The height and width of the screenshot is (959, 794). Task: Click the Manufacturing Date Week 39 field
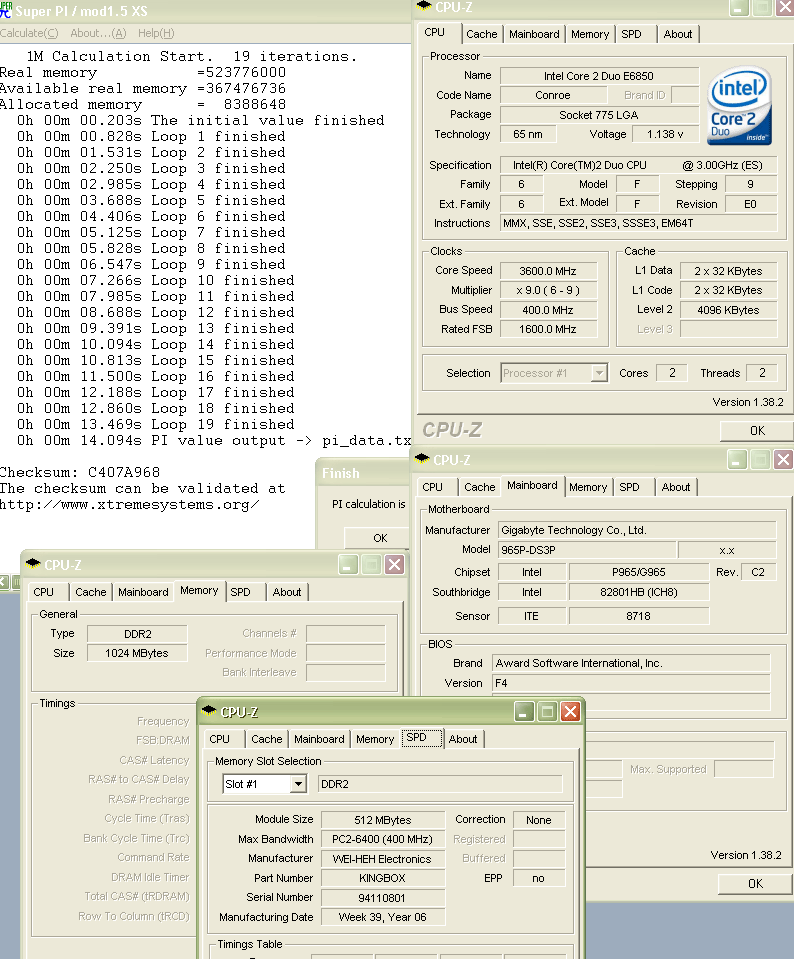click(383, 917)
